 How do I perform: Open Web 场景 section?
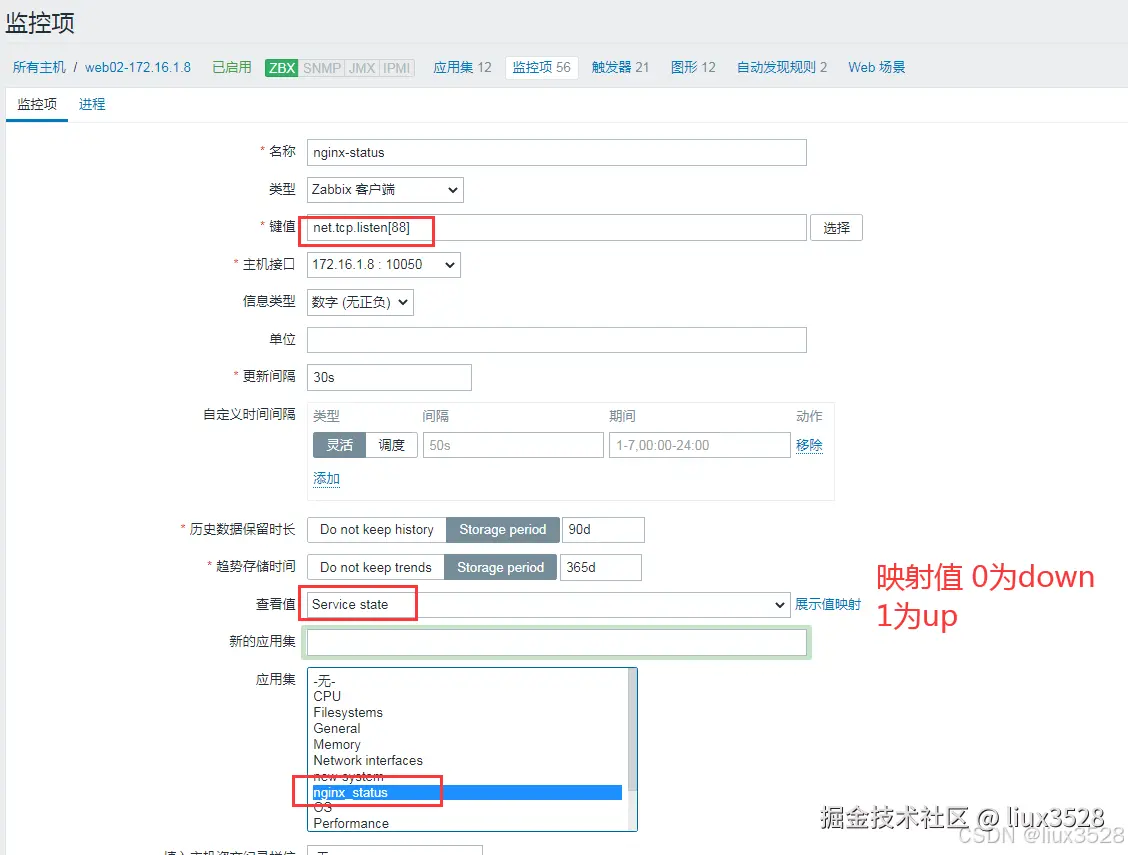876,67
